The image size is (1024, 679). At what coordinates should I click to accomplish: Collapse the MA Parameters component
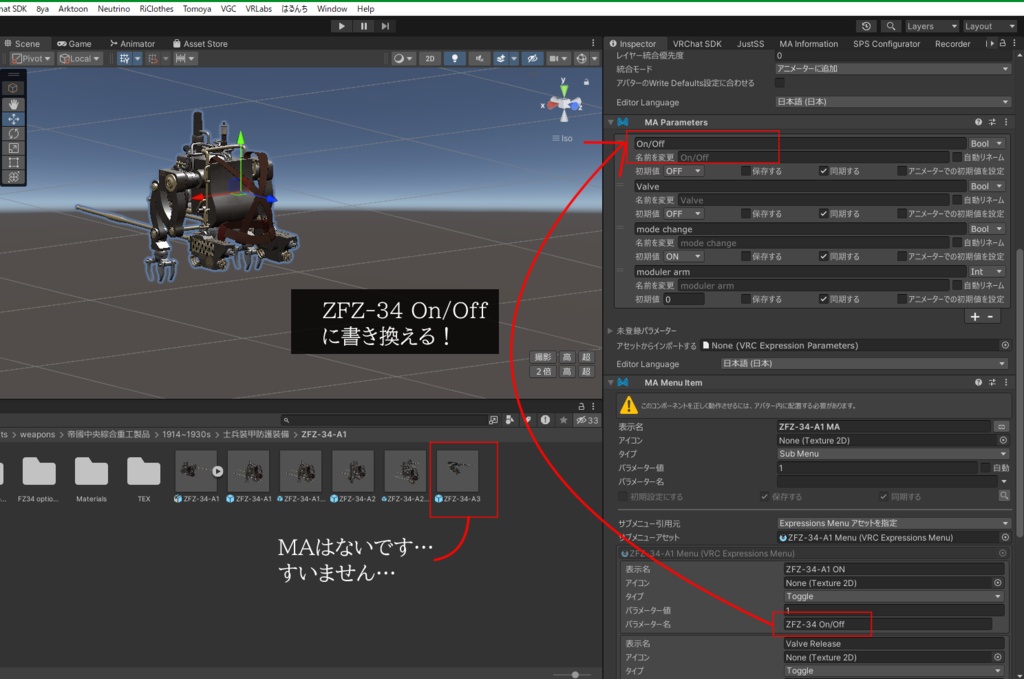tap(611, 122)
